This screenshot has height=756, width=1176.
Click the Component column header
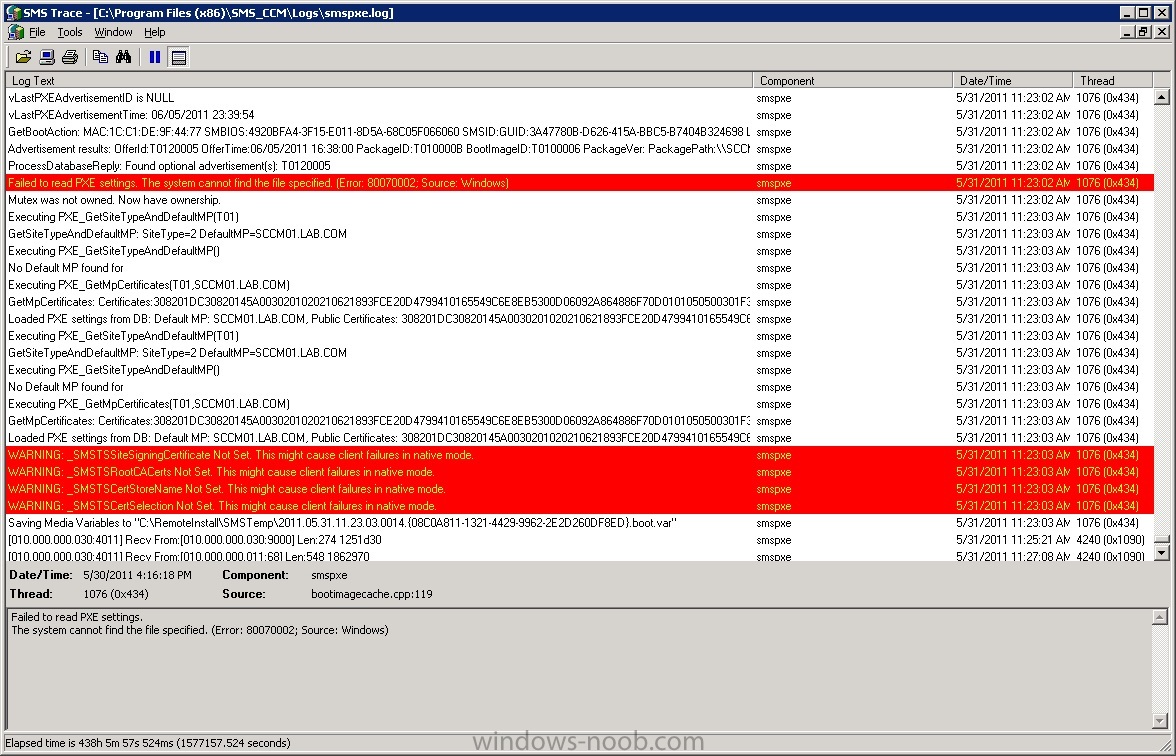[x=852, y=80]
